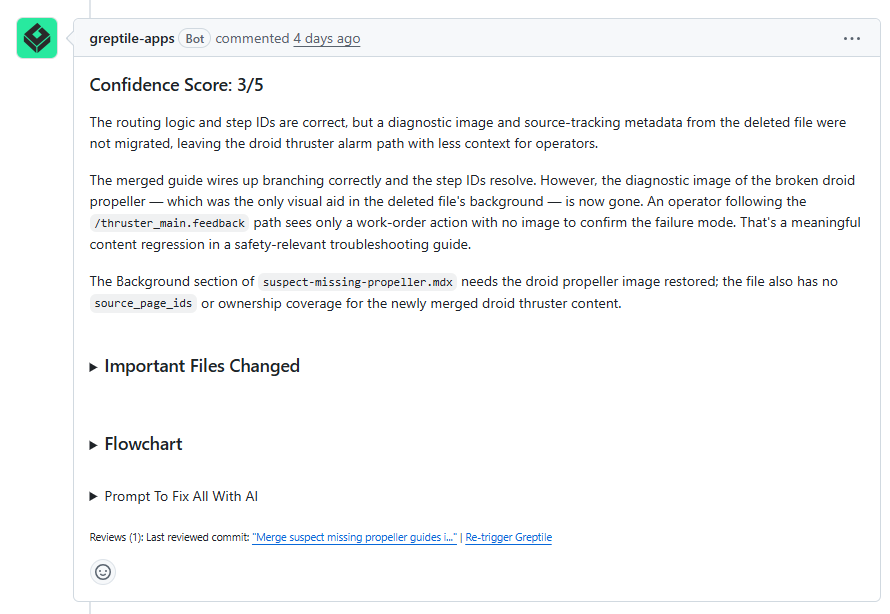Expand the Flowchart section

click(136, 444)
